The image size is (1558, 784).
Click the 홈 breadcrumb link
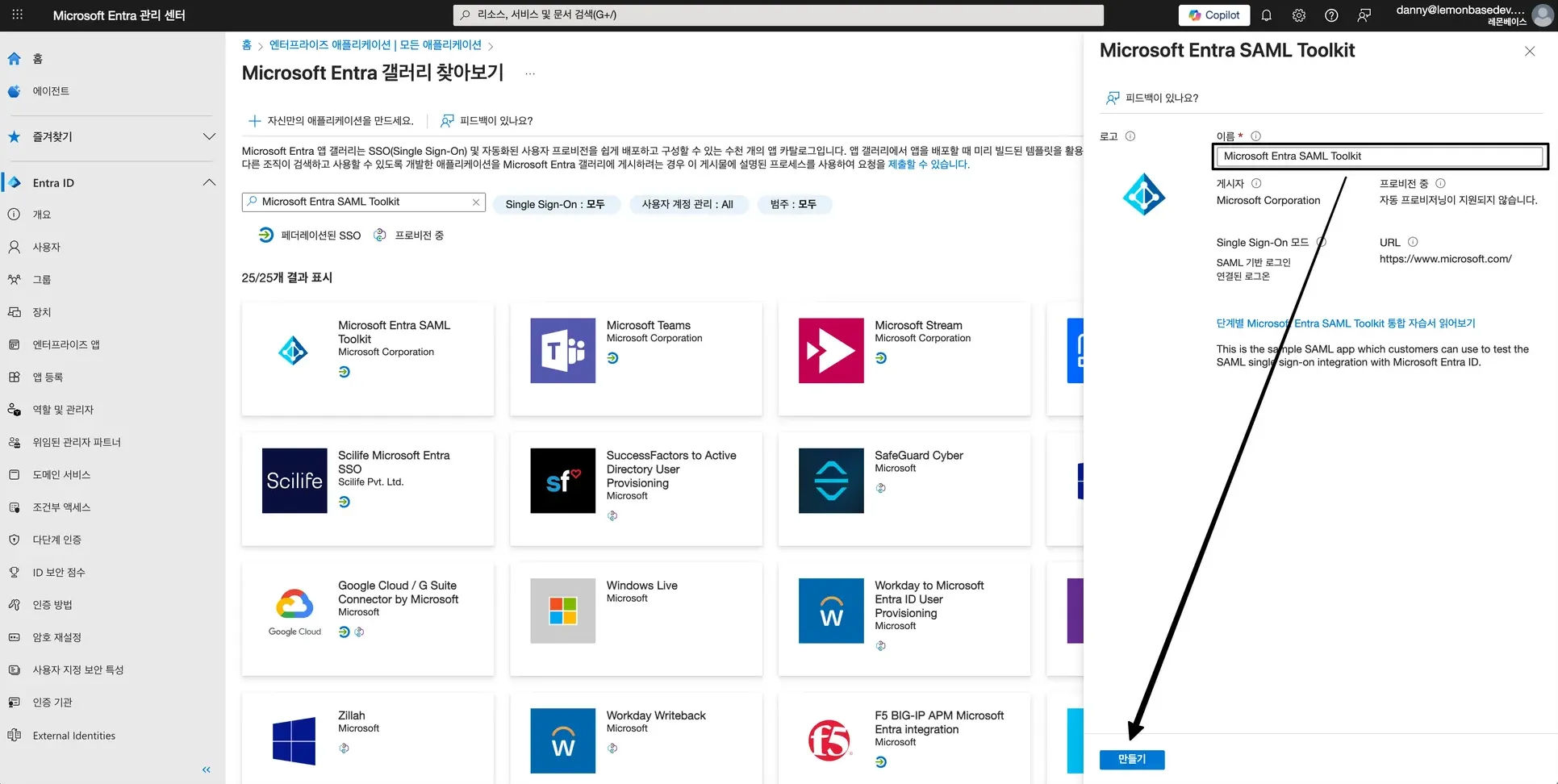[247, 45]
